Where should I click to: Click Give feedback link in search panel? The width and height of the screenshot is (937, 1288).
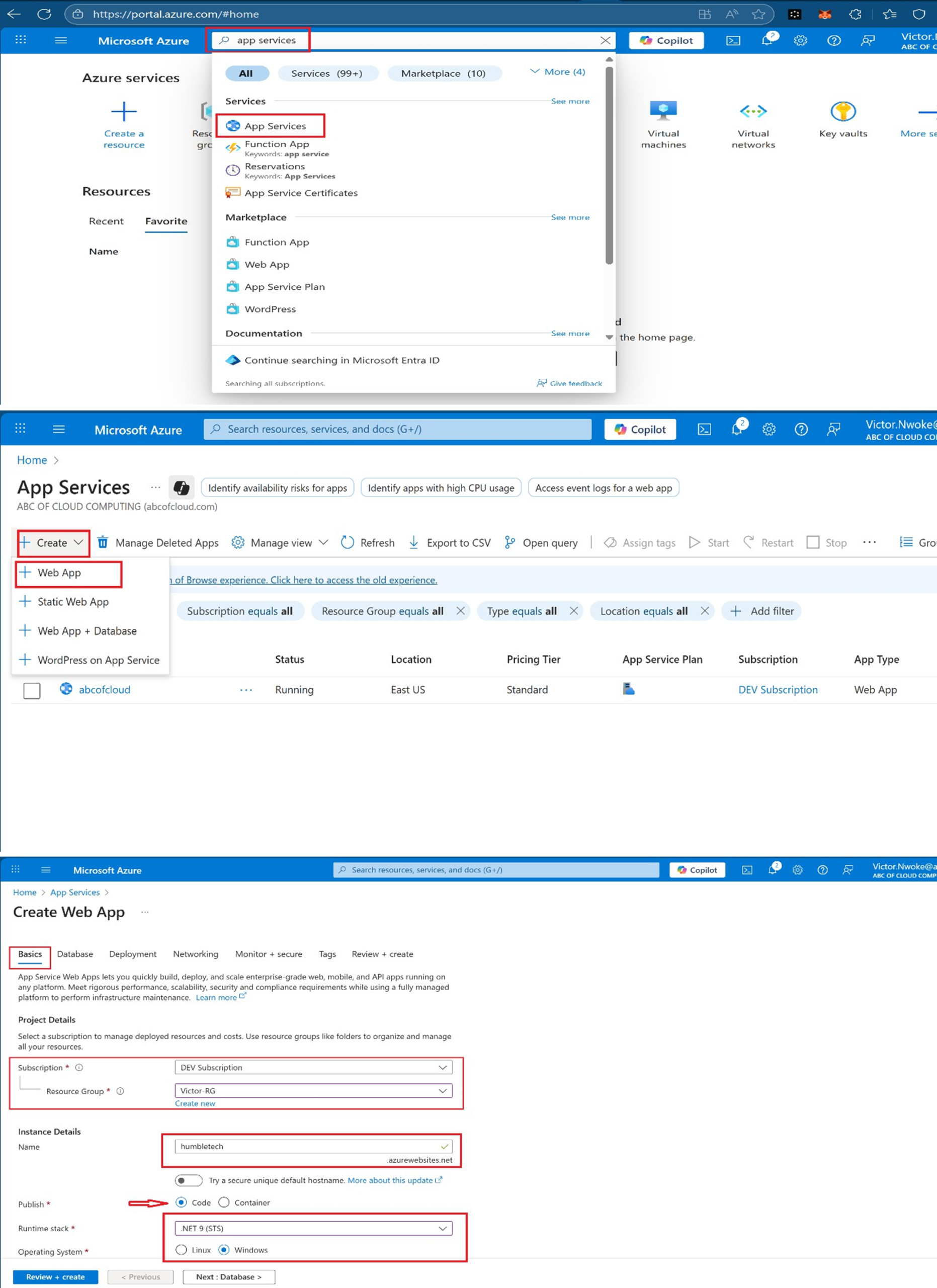569,383
